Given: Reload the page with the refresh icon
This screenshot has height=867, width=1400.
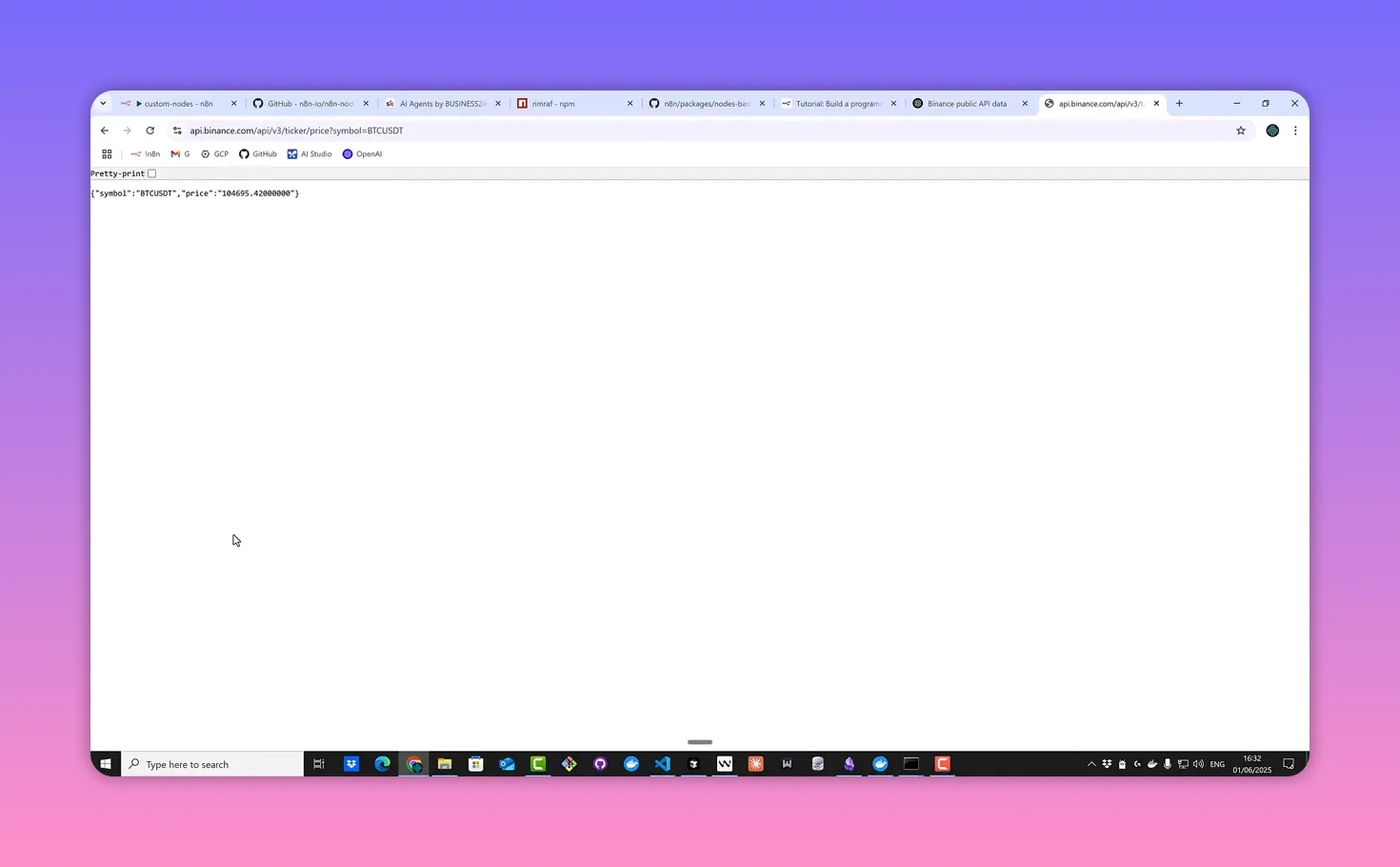Looking at the screenshot, I should tap(150, 131).
